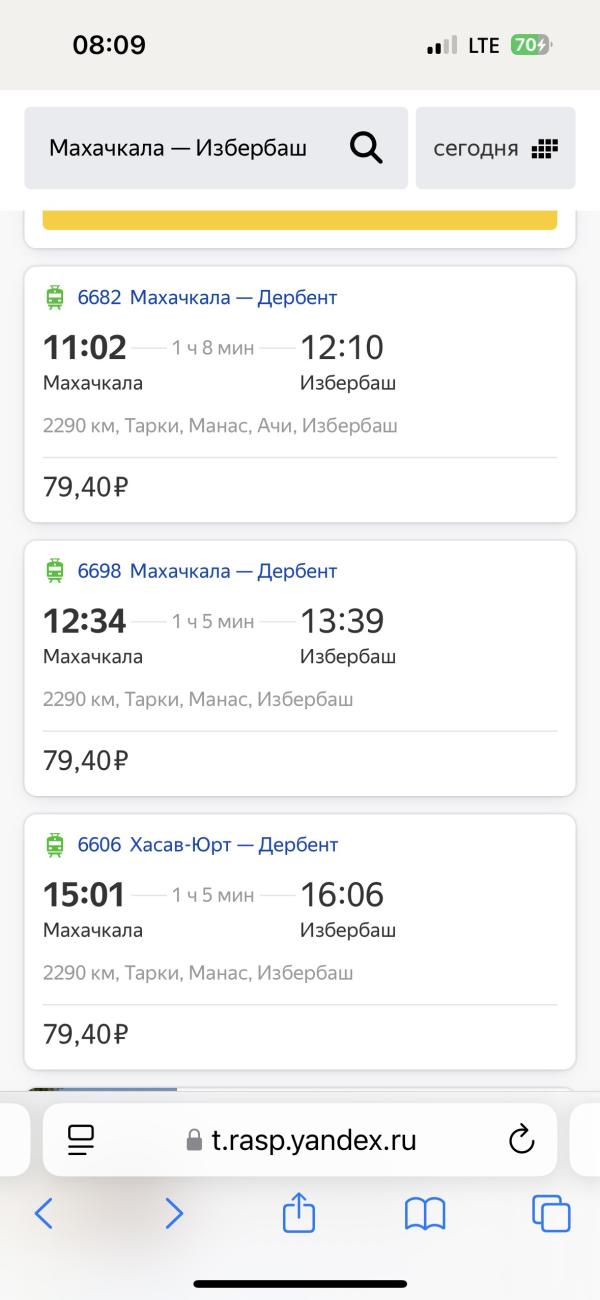Tap the train icon for route 6606
Viewport: 600px width, 1300px height.
[x=55, y=845]
